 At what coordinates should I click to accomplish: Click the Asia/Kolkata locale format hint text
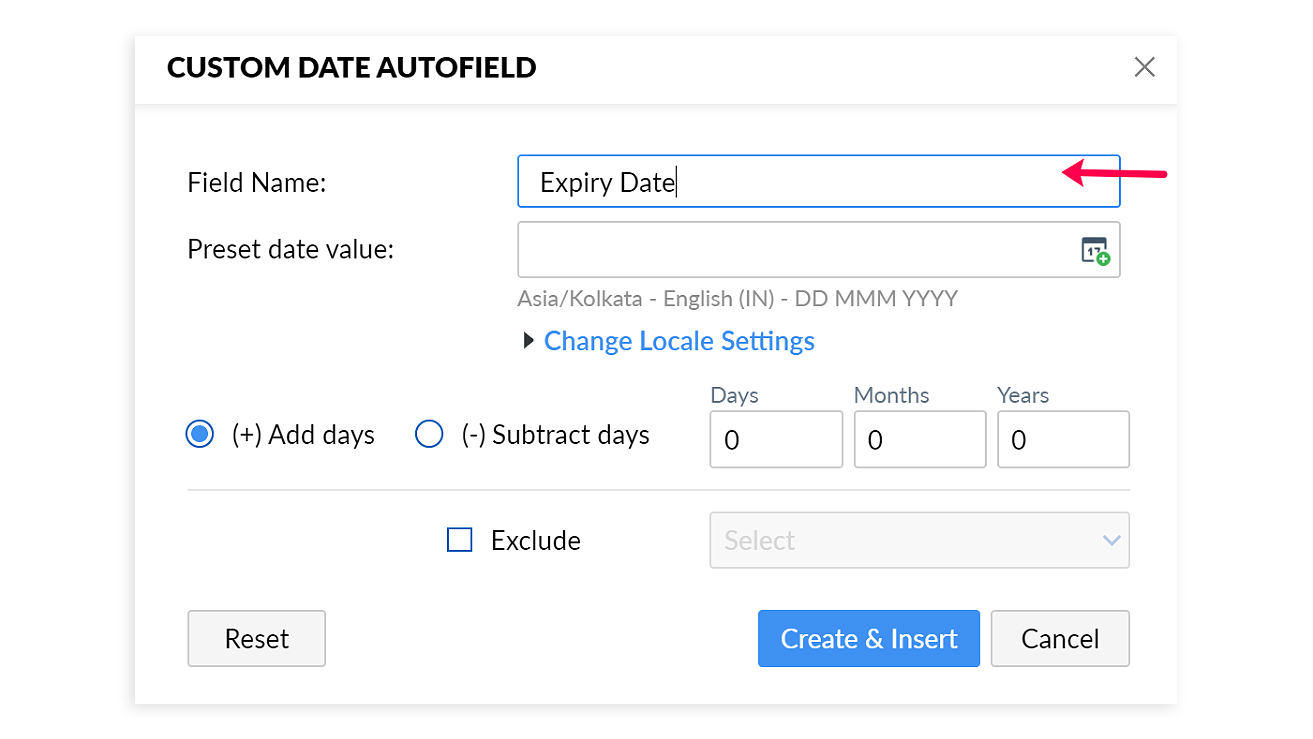pyautogui.click(x=737, y=298)
